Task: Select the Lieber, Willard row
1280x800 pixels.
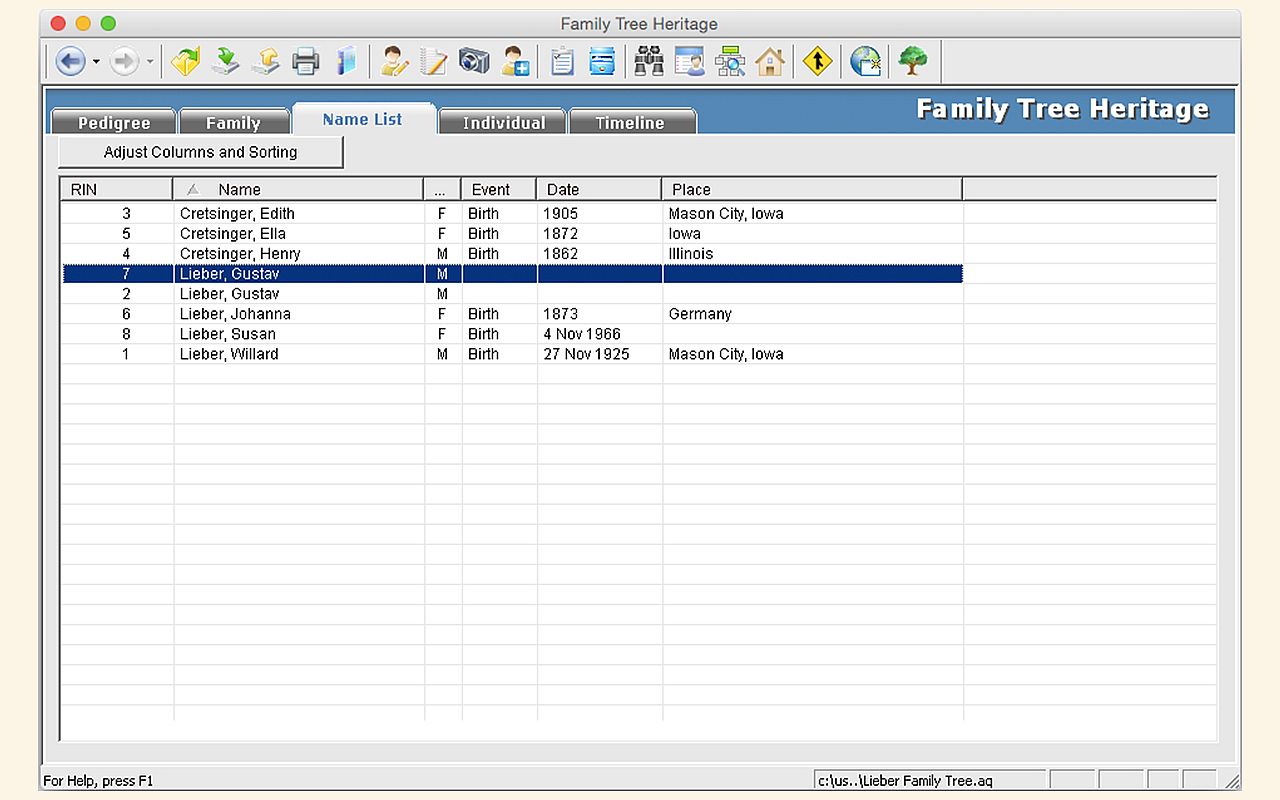Action: tap(229, 354)
